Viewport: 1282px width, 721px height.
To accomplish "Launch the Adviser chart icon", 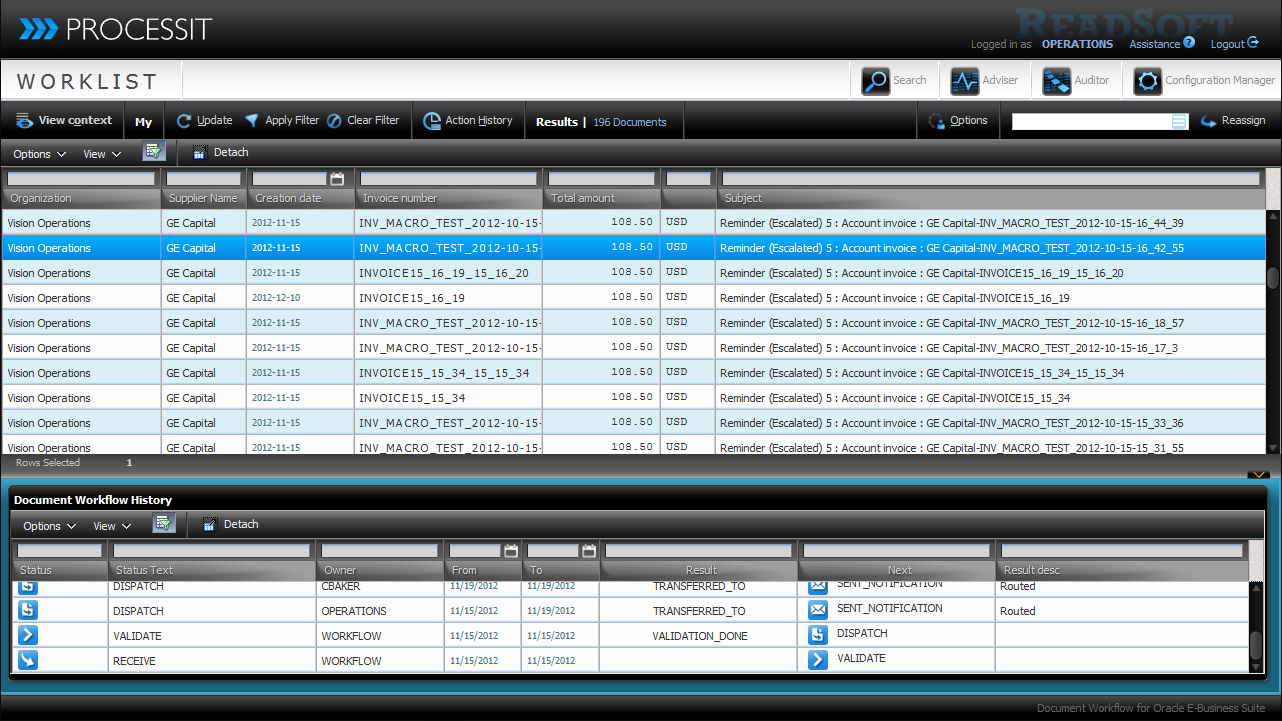I will click(964, 81).
